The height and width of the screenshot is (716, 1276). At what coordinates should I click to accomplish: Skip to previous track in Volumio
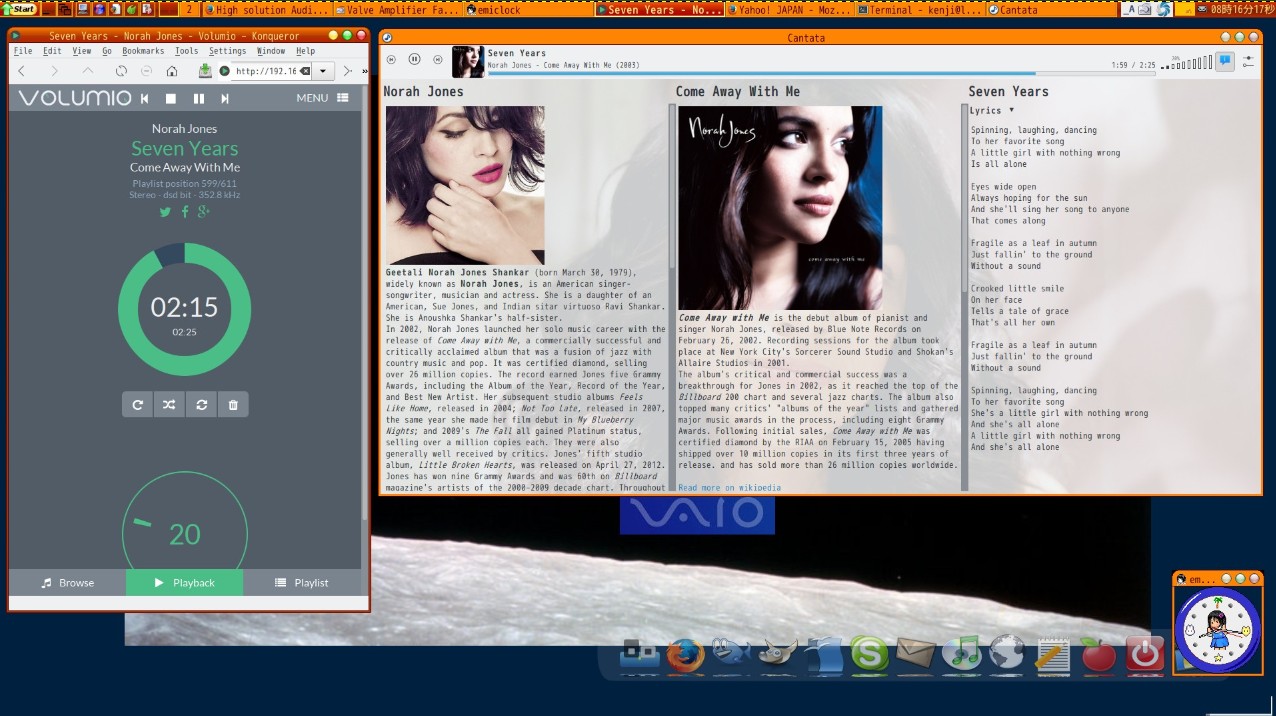145,98
